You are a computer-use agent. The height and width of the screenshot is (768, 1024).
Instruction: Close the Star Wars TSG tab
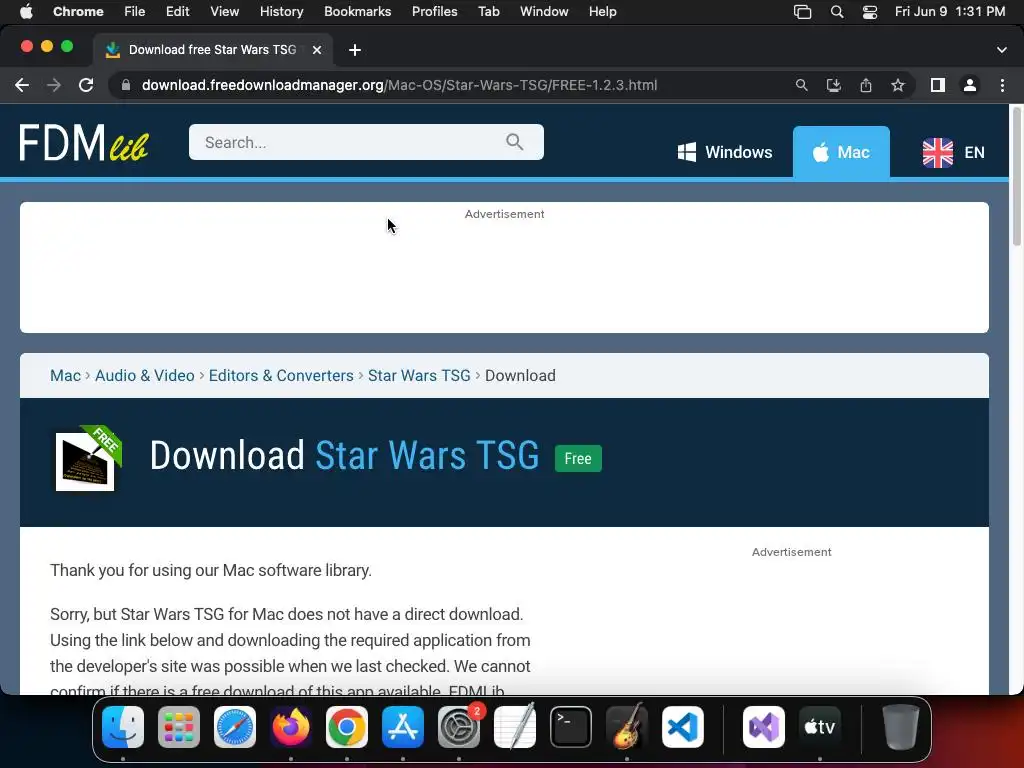(x=317, y=50)
